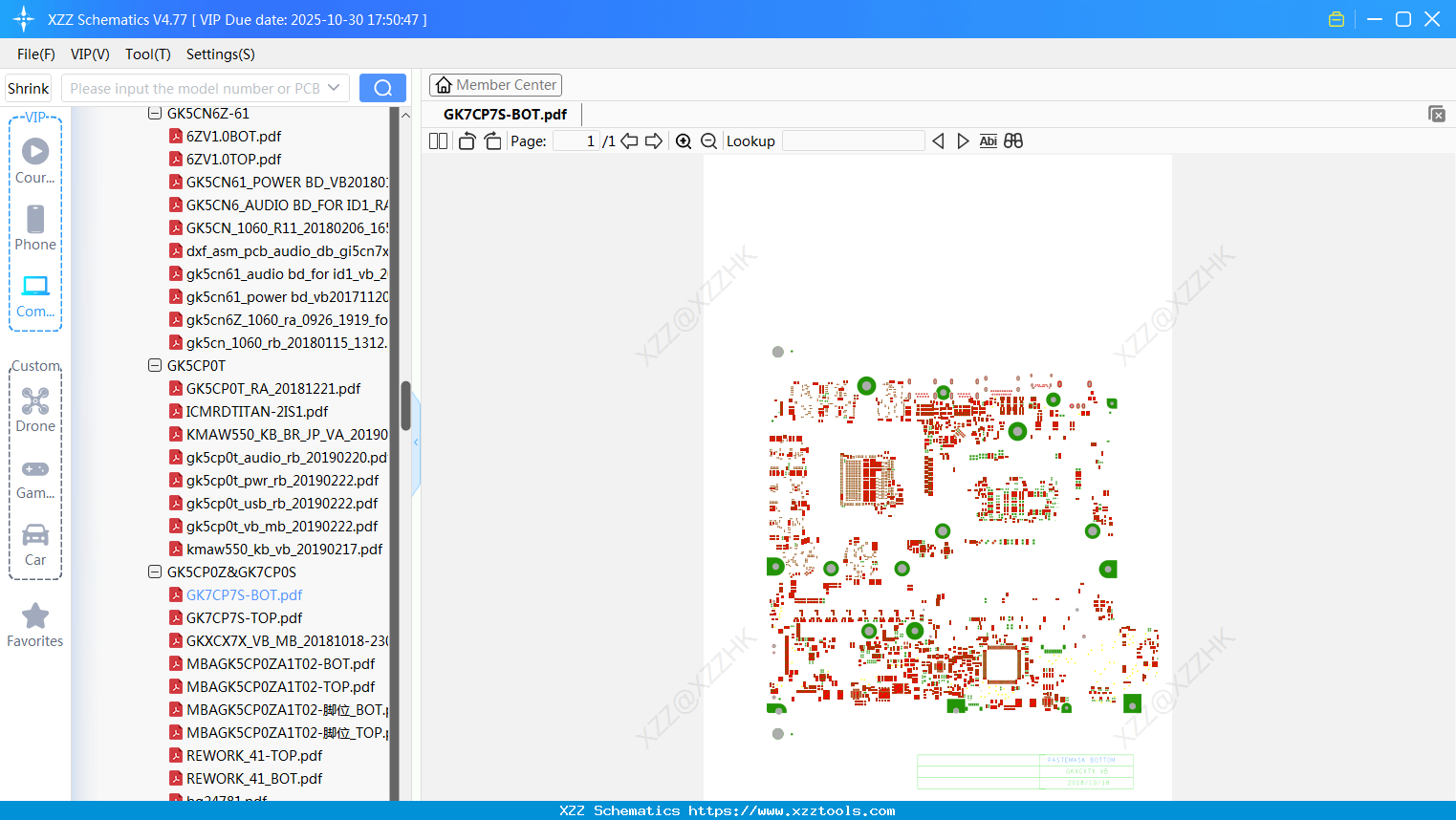Rotate the page clockwise
The image size is (1456, 820).
click(x=492, y=141)
